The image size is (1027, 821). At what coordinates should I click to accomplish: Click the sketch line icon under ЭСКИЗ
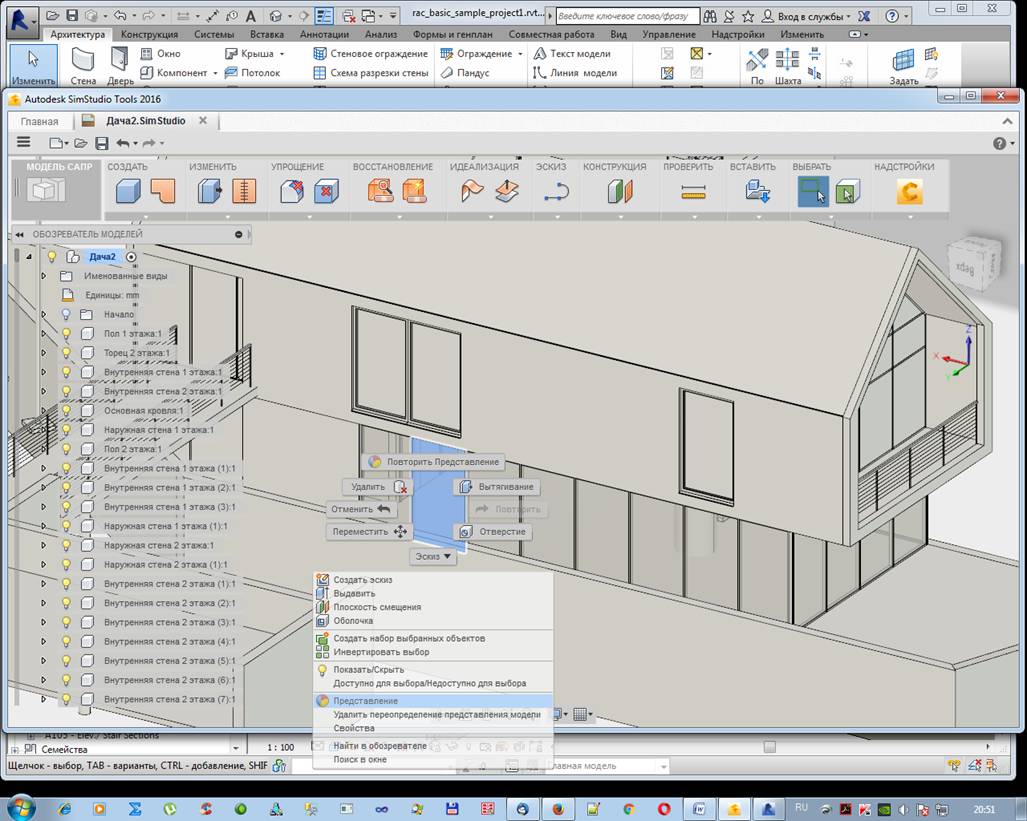(556, 192)
